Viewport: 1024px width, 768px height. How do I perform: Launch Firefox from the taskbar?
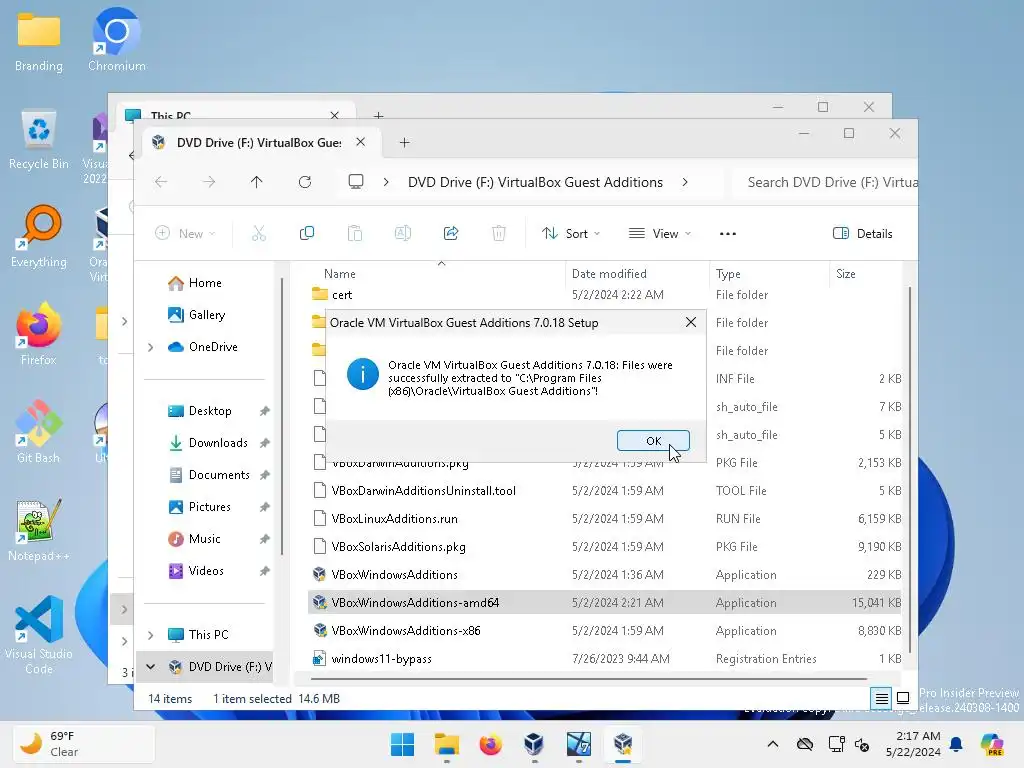pyautogui.click(x=490, y=744)
